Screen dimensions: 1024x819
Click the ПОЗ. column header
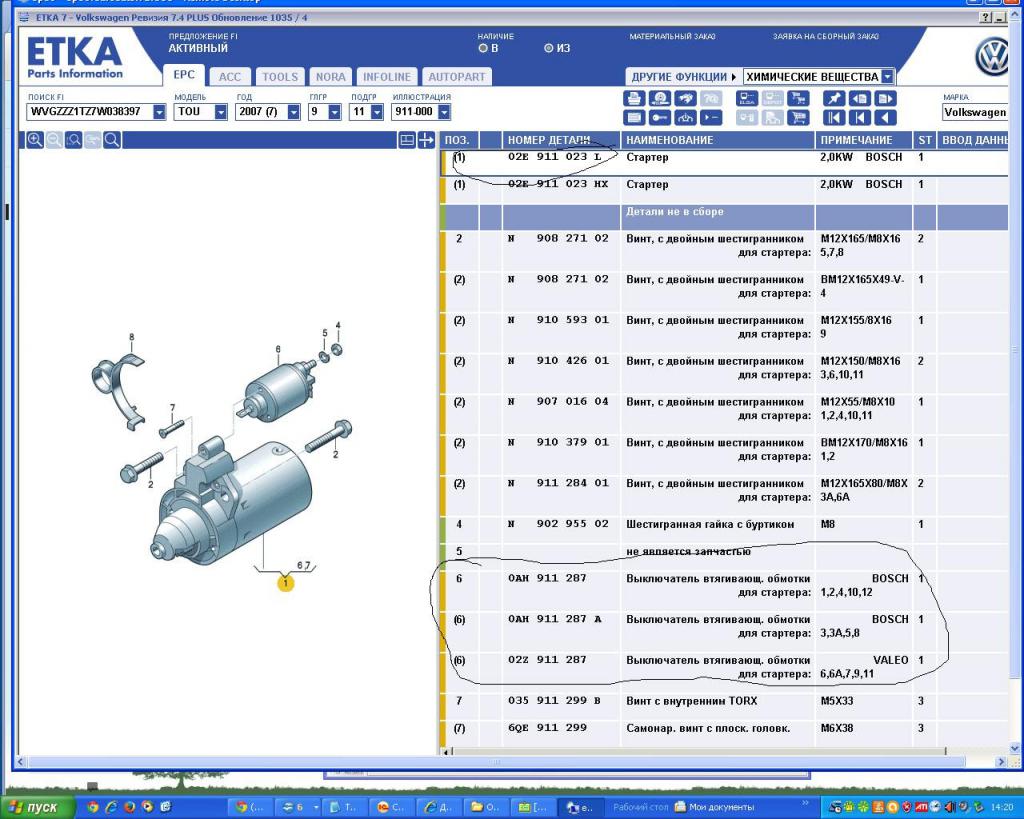[460, 140]
